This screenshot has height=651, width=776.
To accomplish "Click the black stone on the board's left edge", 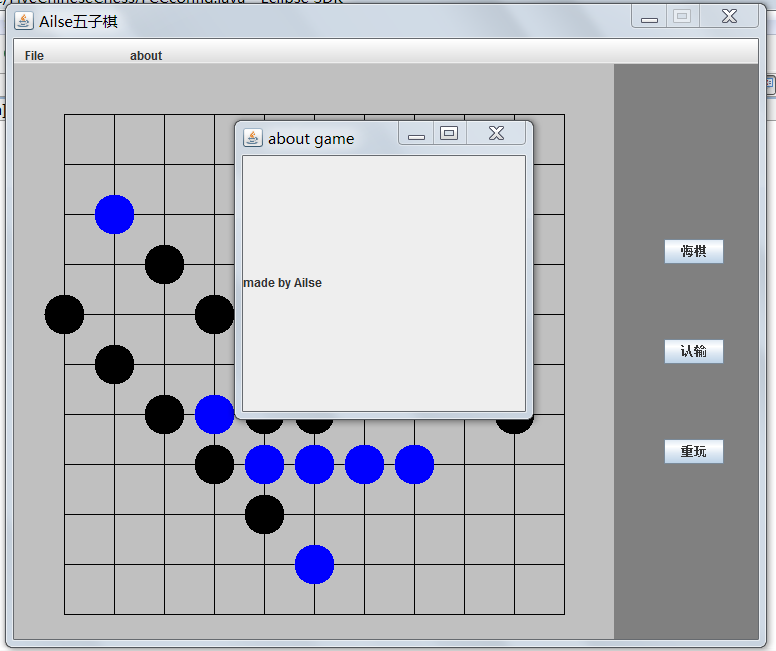I will click(x=64, y=314).
